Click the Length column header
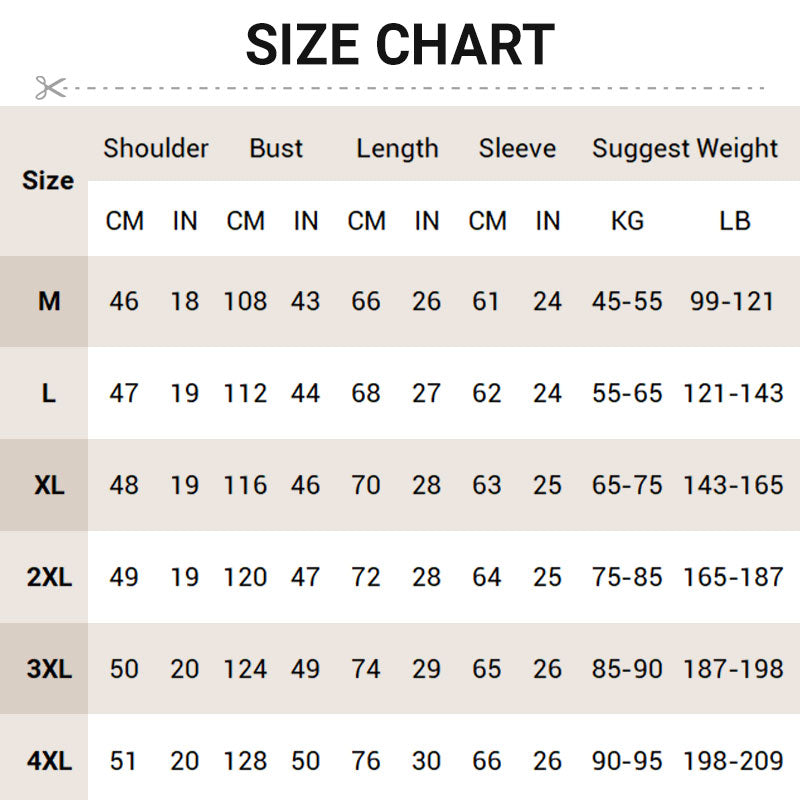Viewport: 800px width, 800px height. (397, 149)
